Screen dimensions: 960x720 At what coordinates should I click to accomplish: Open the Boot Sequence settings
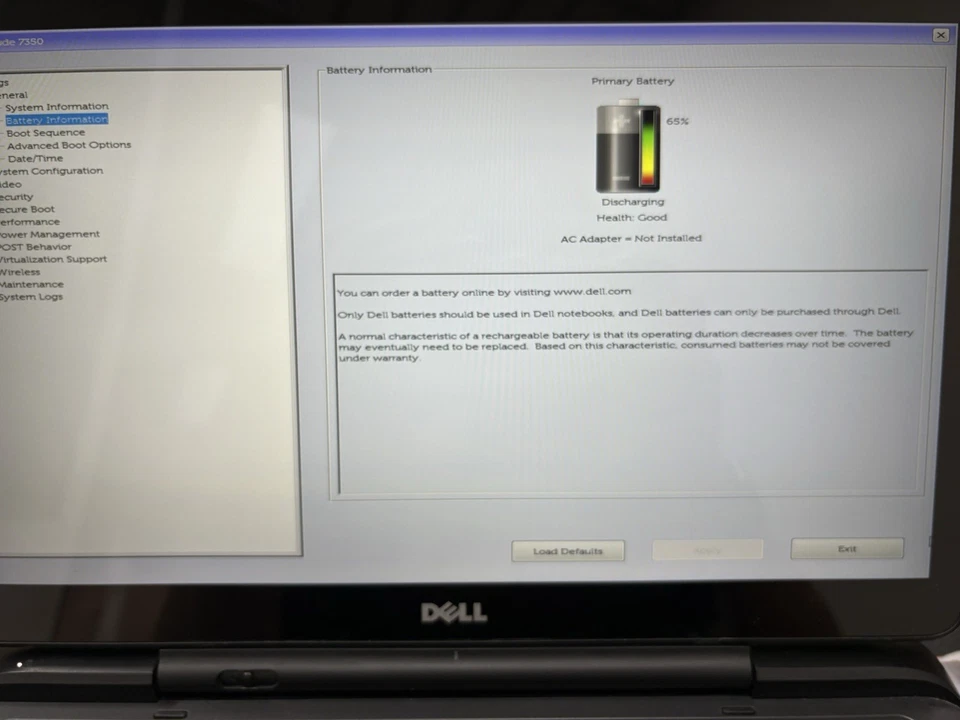(x=46, y=133)
